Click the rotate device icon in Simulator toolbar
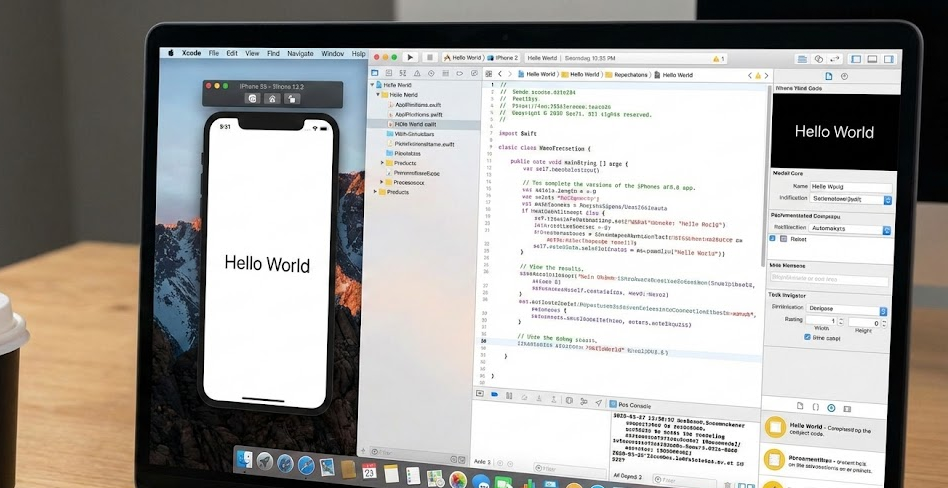948x488 pixels. tap(291, 99)
